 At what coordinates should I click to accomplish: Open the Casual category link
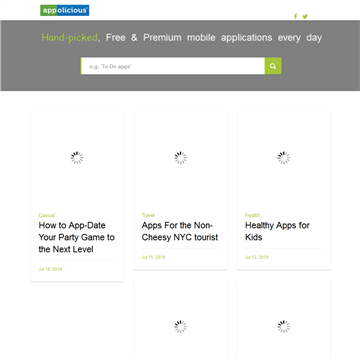click(47, 215)
